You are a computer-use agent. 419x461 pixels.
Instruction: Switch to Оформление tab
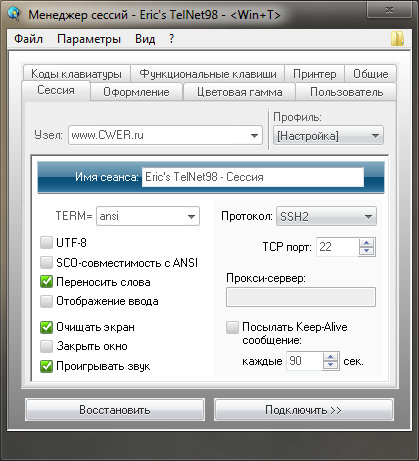click(136, 92)
